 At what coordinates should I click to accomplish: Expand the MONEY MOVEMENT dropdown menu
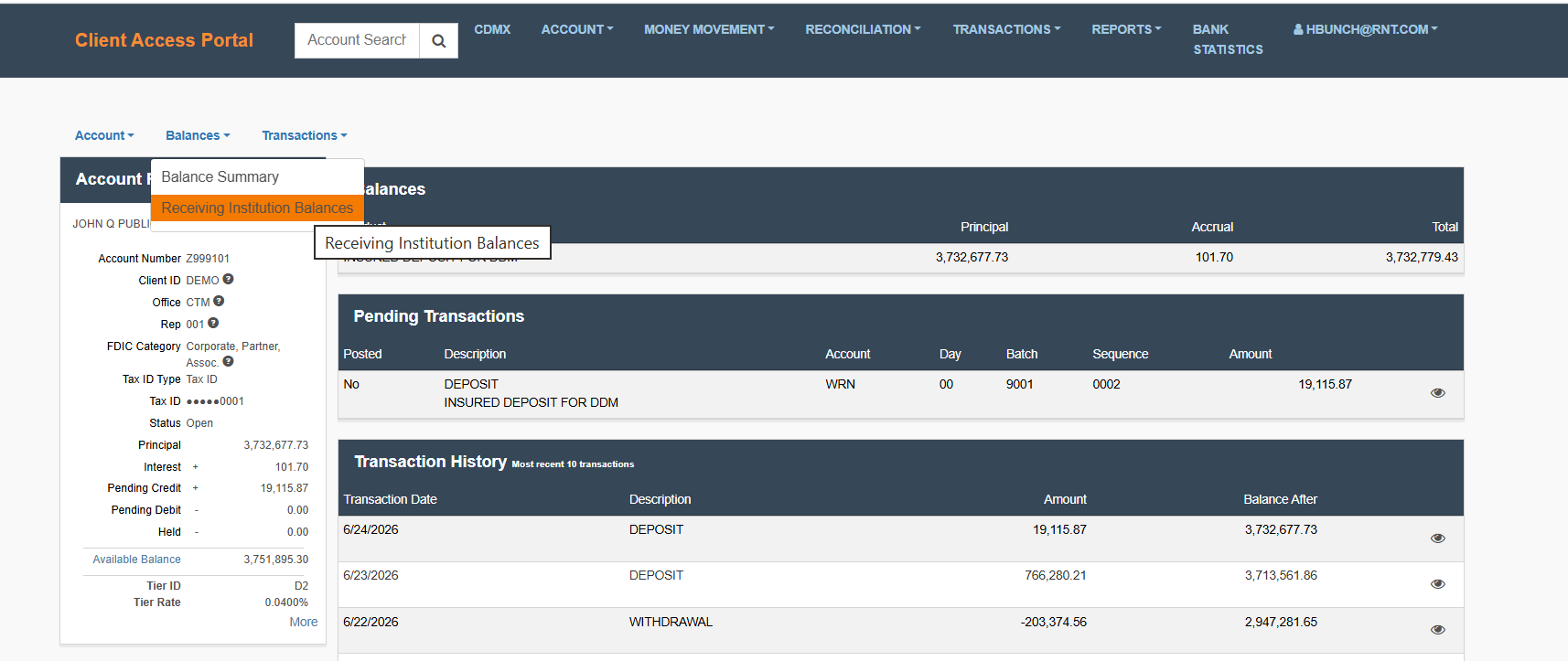709,29
